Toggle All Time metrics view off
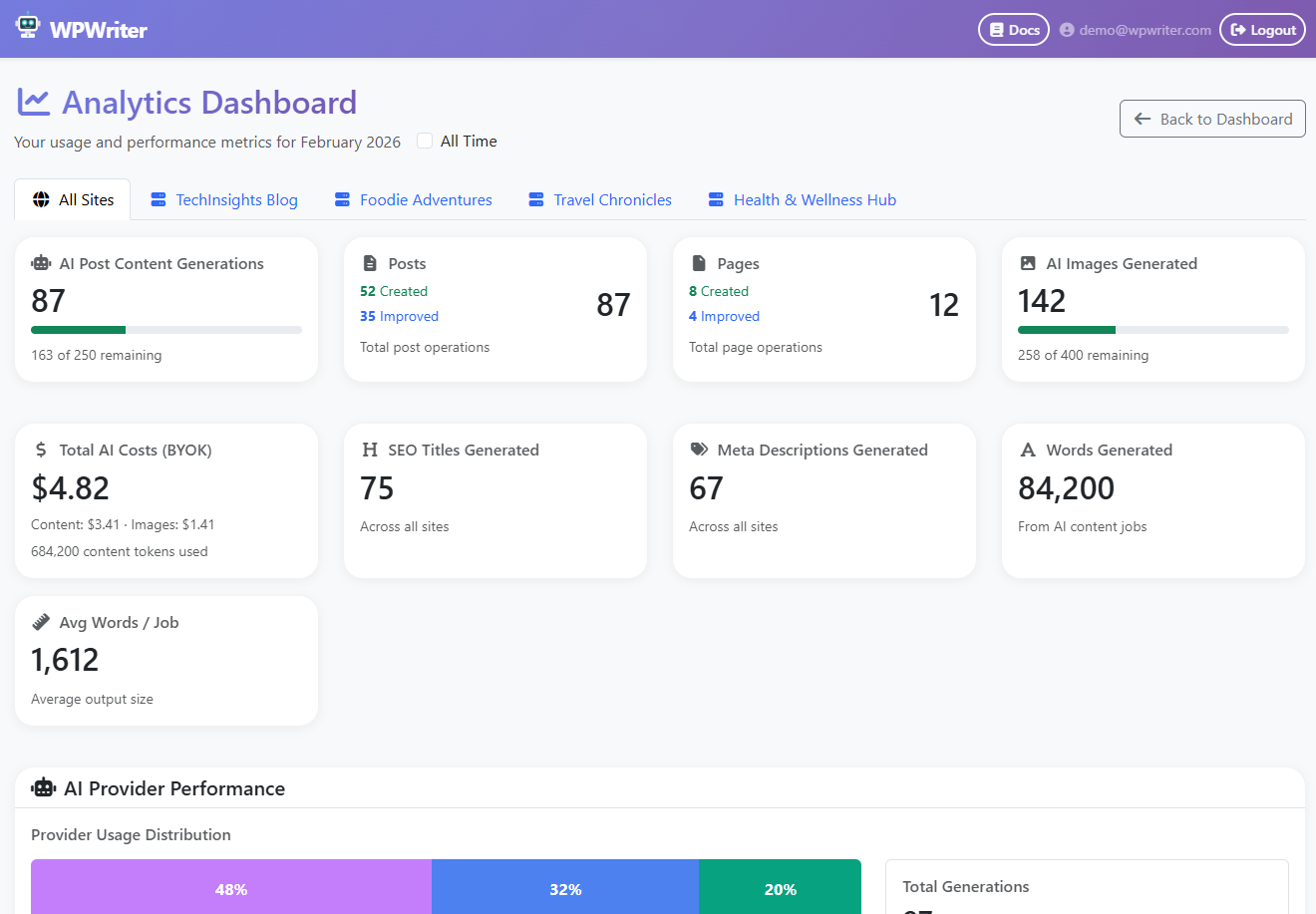This screenshot has height=914, width=1316. click(424, 141)
